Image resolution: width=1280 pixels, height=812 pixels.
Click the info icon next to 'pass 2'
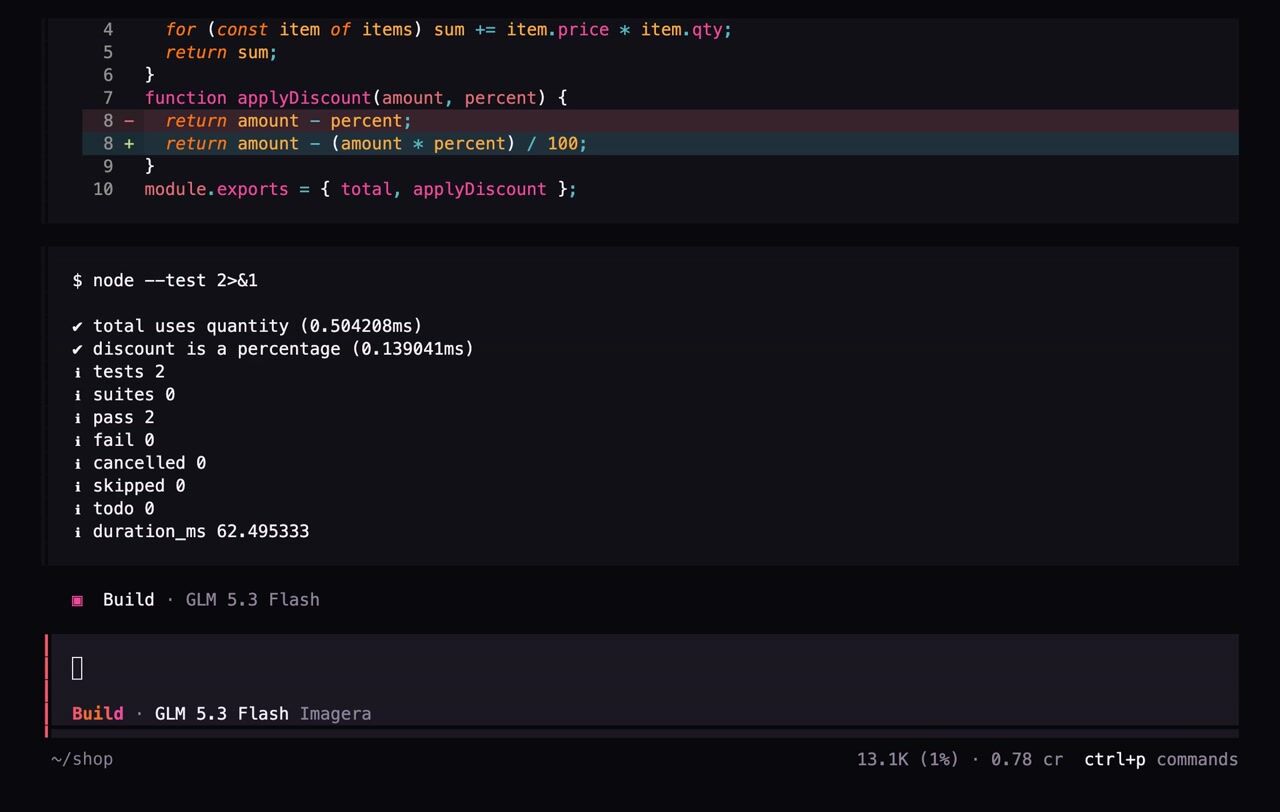(77, 418)
